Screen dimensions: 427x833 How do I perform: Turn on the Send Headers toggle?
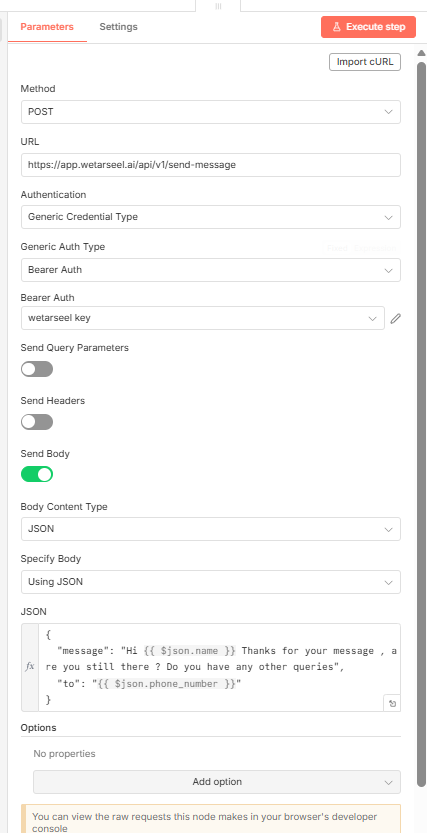click(x=37, y=422)
